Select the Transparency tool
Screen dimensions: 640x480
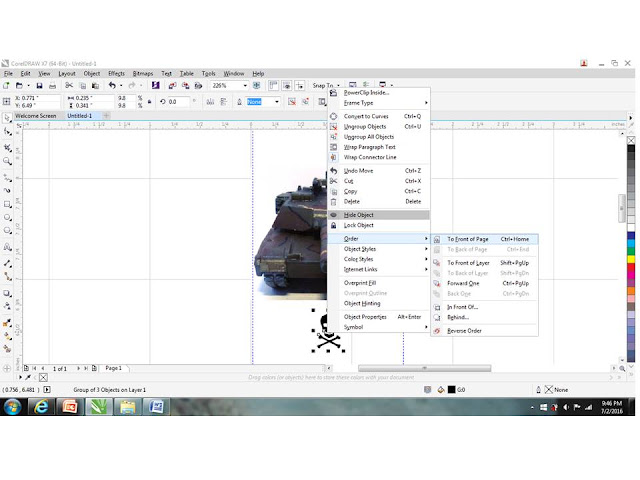pyautogui.click(x=7, y=306)
